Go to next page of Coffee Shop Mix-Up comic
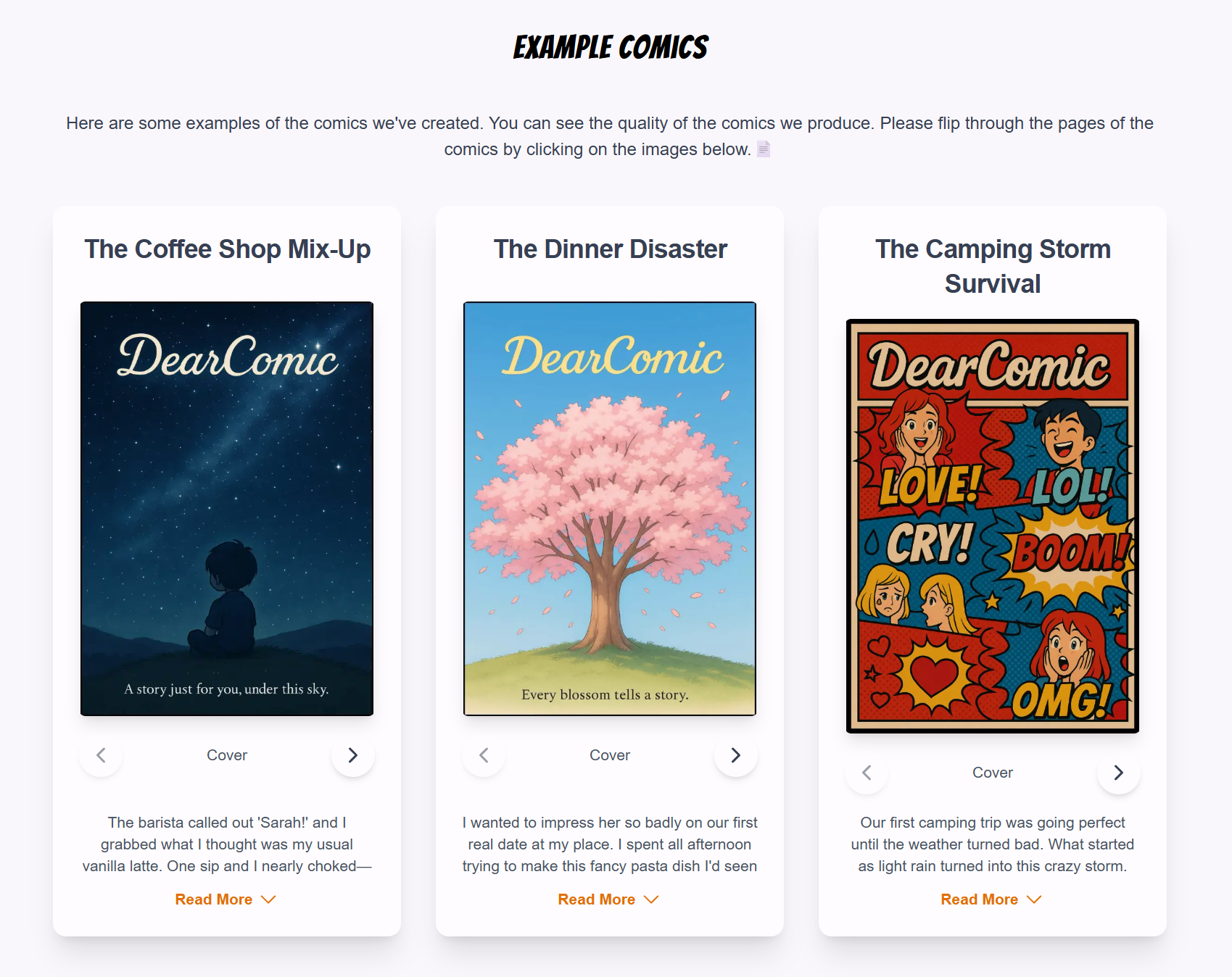The width and height of the screenshot is (1232, 977). (353, 755)
